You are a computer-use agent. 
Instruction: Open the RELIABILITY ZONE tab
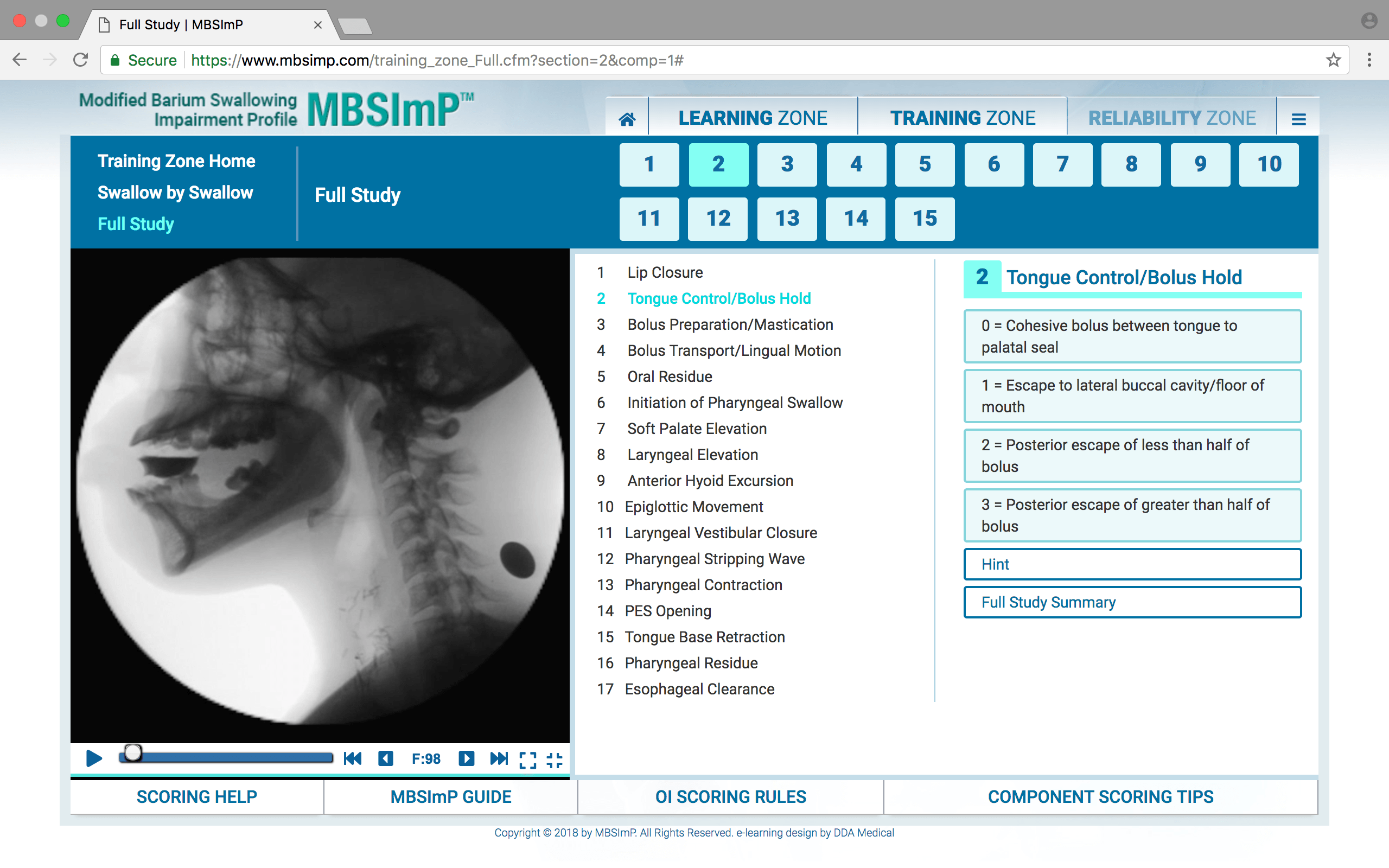pos(1172,118)
